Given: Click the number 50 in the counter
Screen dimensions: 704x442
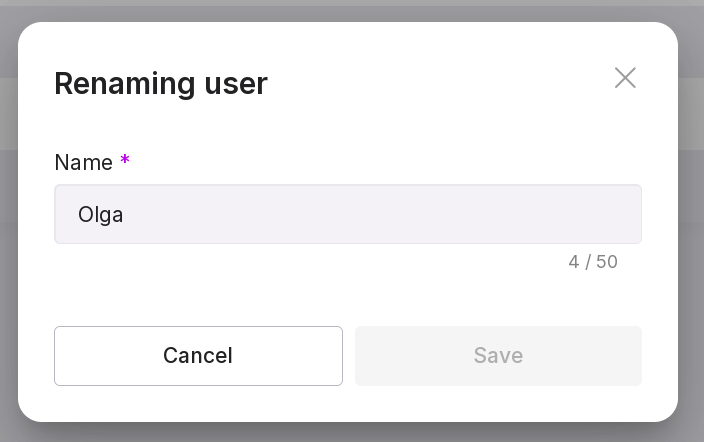Looking at the screenshot, I should (x=606, y=262).
